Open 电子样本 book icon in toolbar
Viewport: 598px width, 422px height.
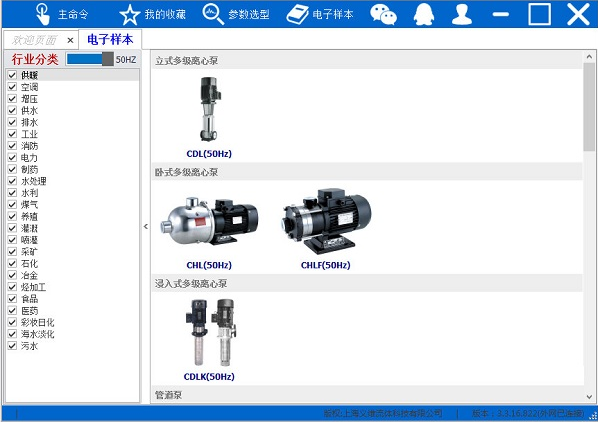(297, 14)
